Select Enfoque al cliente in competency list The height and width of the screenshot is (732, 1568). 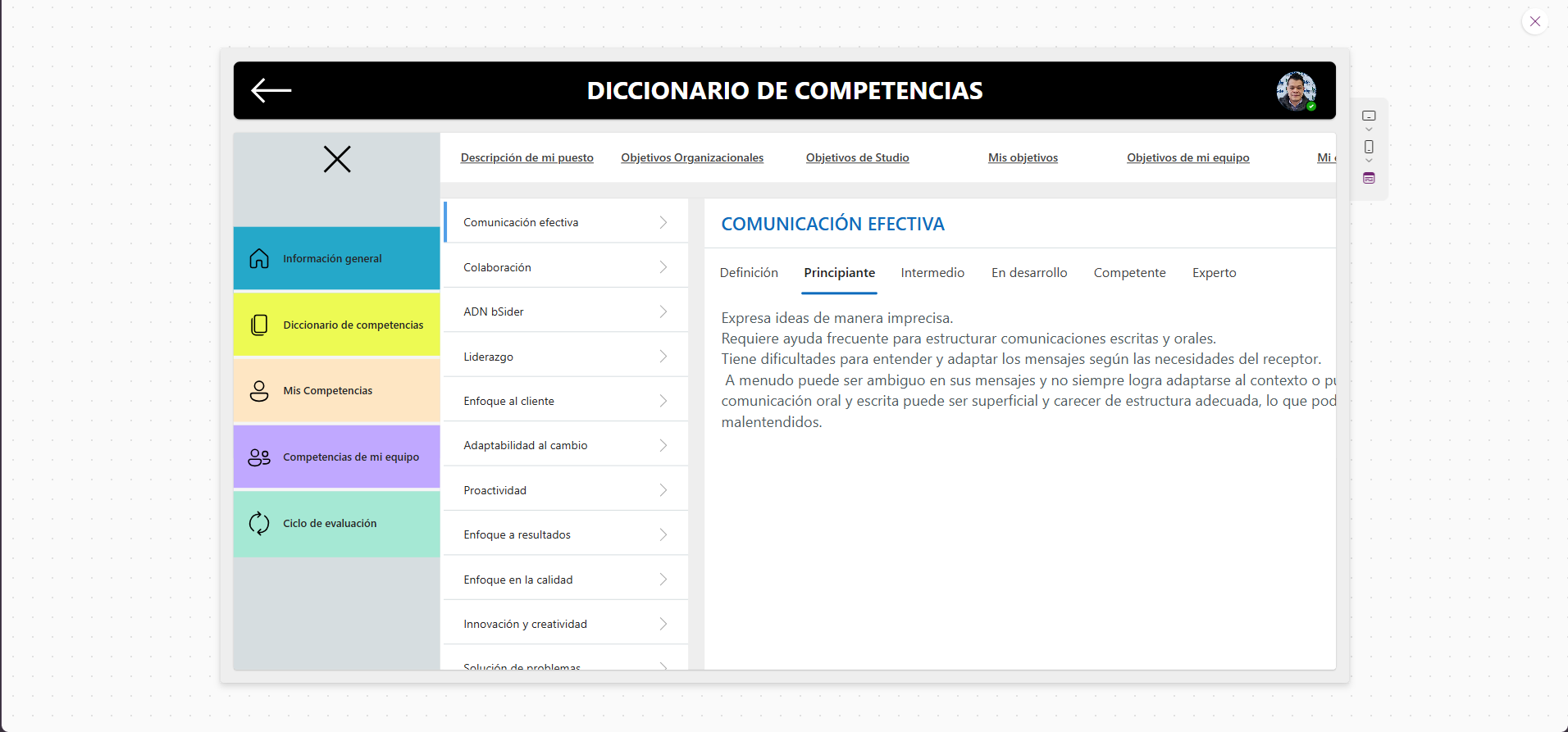(566, 401)
